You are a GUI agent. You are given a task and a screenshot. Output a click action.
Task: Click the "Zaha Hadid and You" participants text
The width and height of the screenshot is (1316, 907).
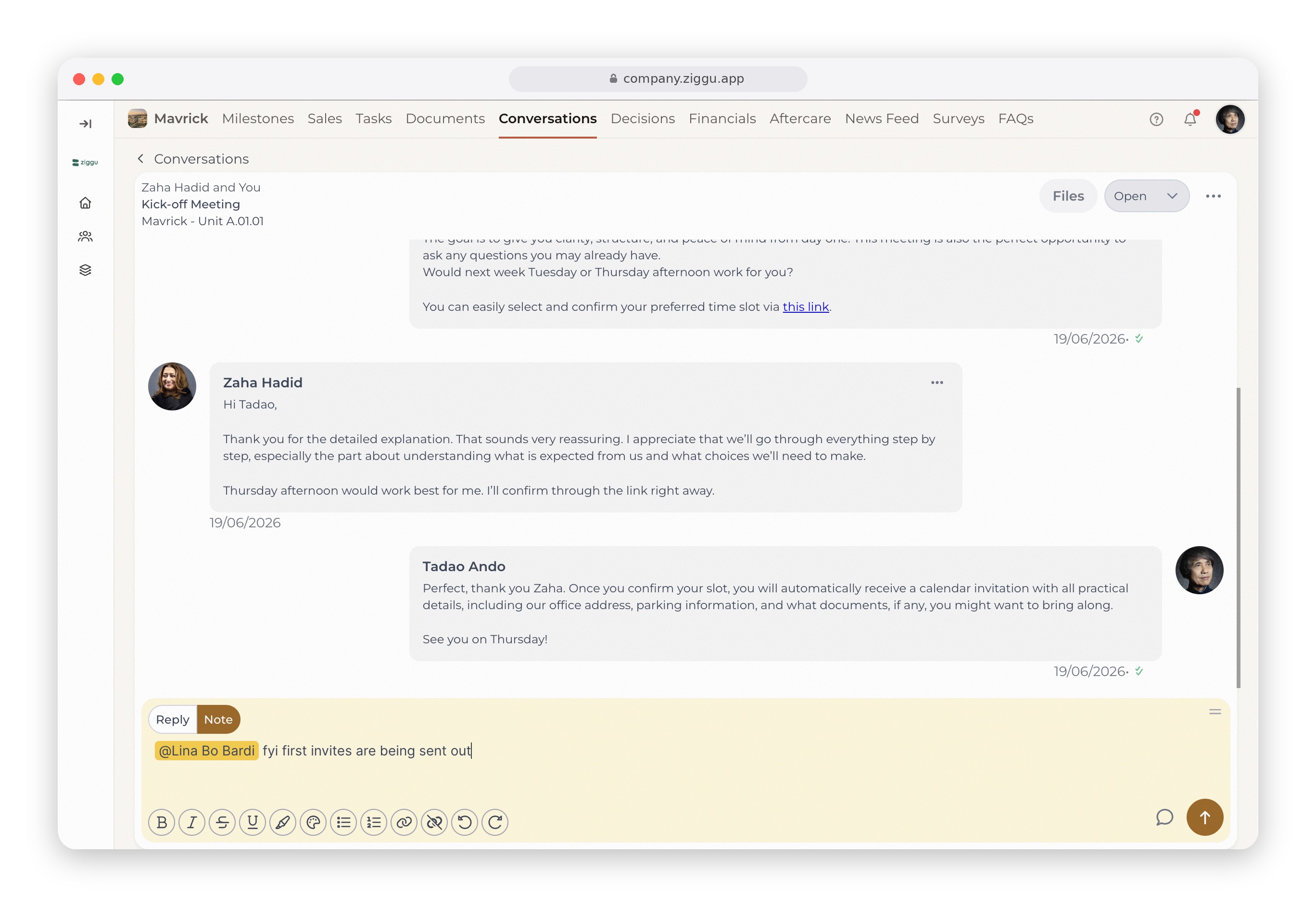(x=201, y=188)
